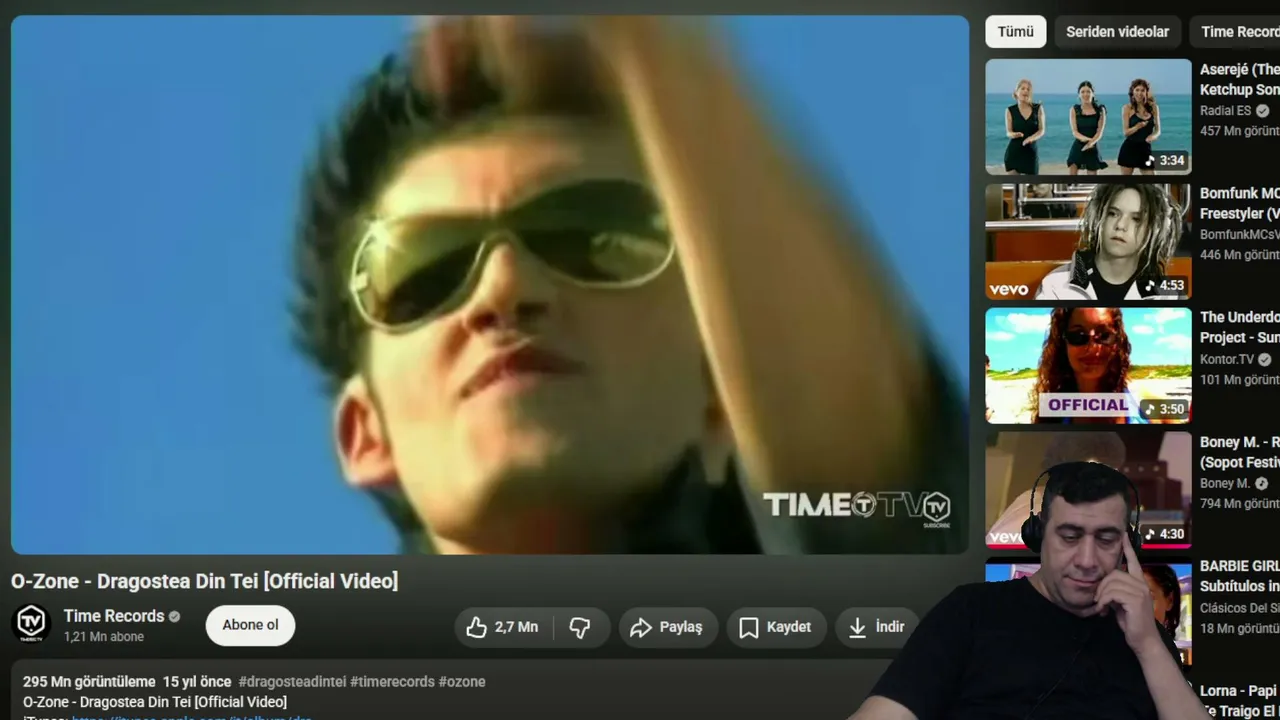Viewport: 1280px width, 720px height.
Task: Open the Time Records channel avatar
Action: [31, 623]
